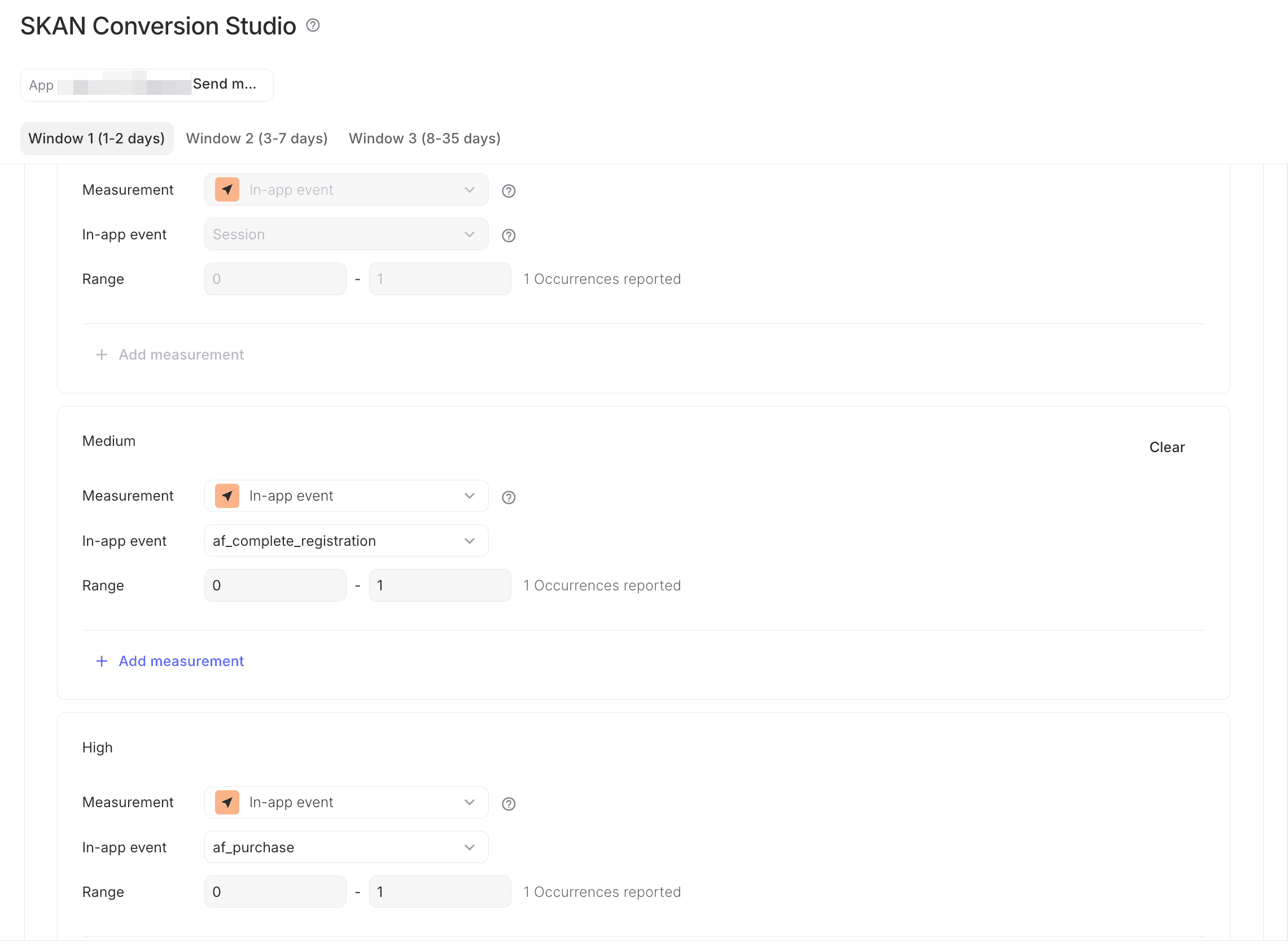The image size is (1288, 946).
Task: Click the plus icon in Medium section
Action: [x=102, y=662]
